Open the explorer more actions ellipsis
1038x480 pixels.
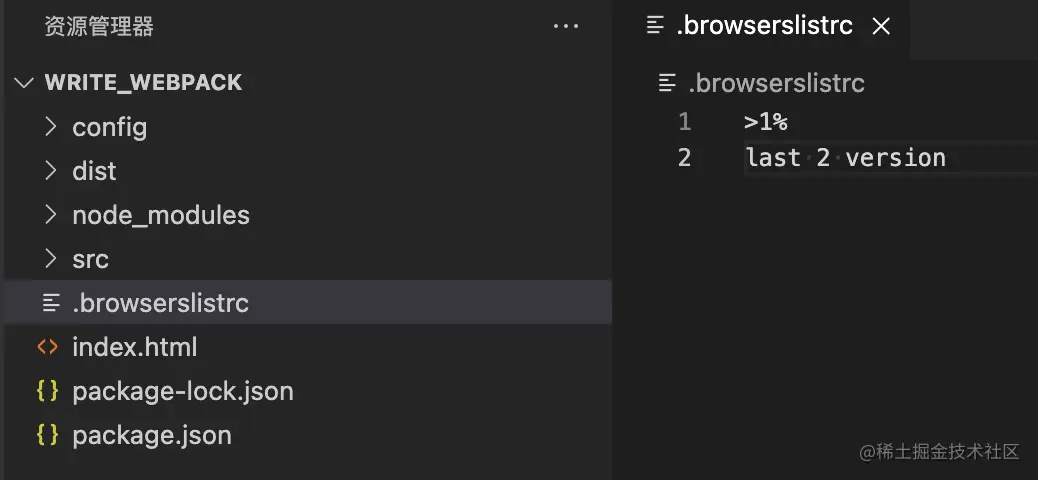[x=566, y=26]
